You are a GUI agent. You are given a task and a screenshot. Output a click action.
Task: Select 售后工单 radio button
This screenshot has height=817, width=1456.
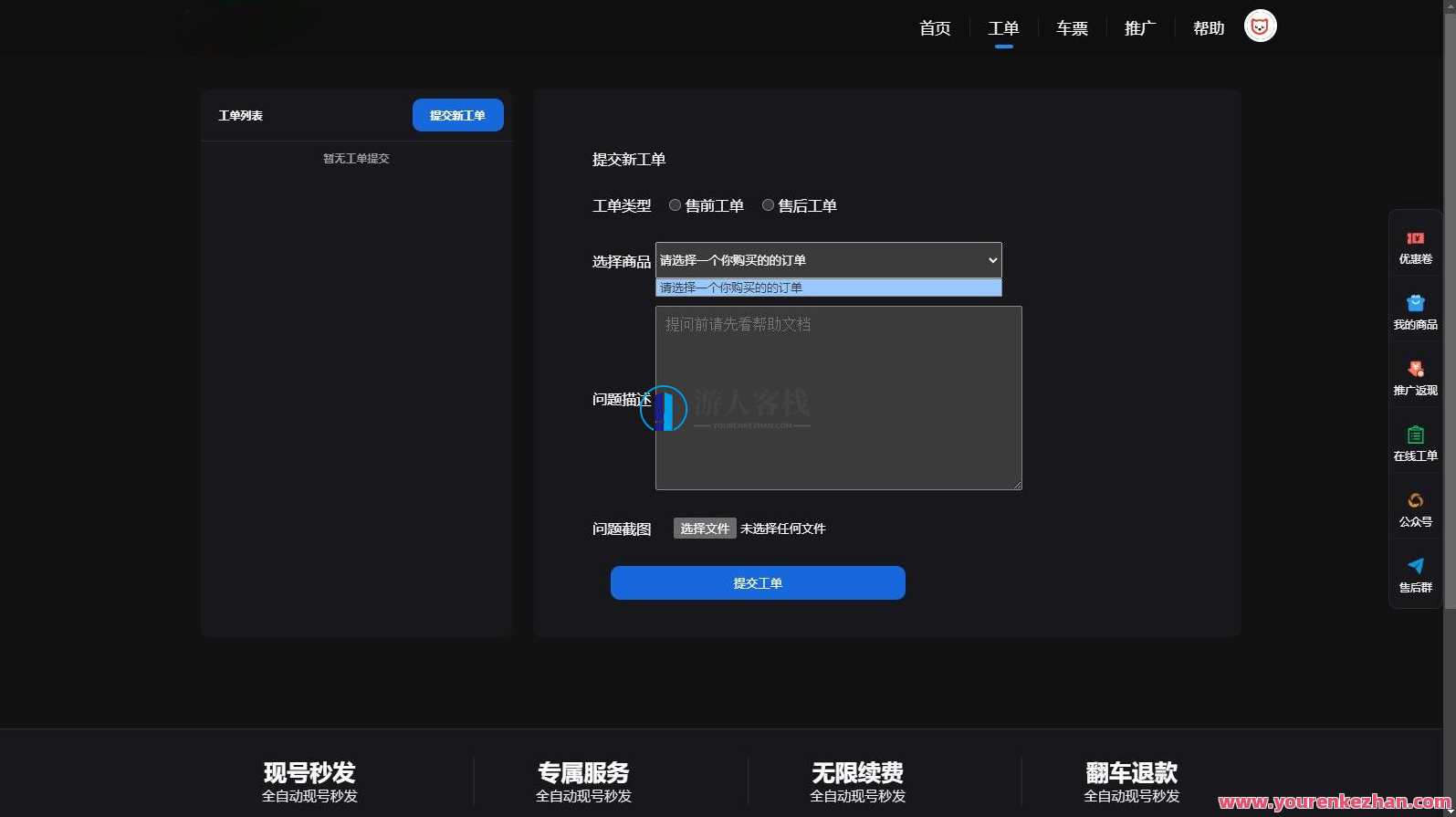[x=768, y=205]
